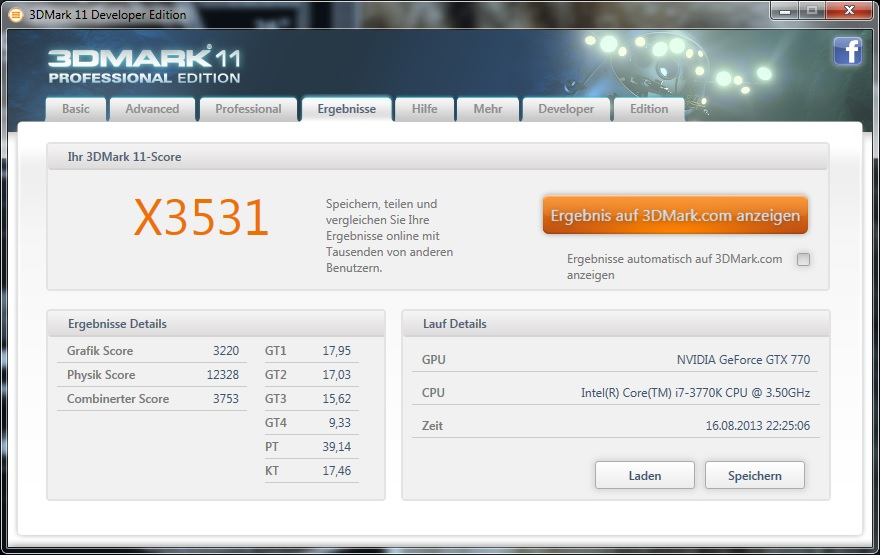Select the Physik Score value 12328

pyautogui.click(x=223, y=375)
